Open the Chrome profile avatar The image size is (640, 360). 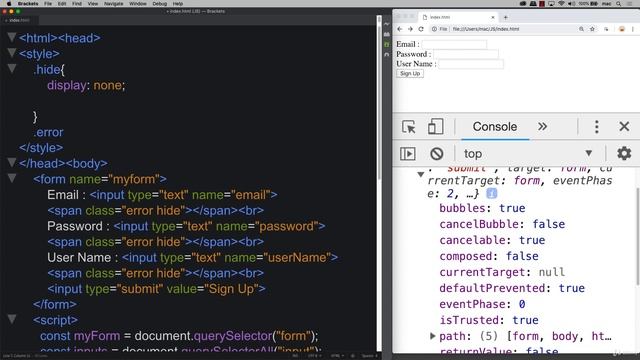pyautogui.click(x=622, y=29)
